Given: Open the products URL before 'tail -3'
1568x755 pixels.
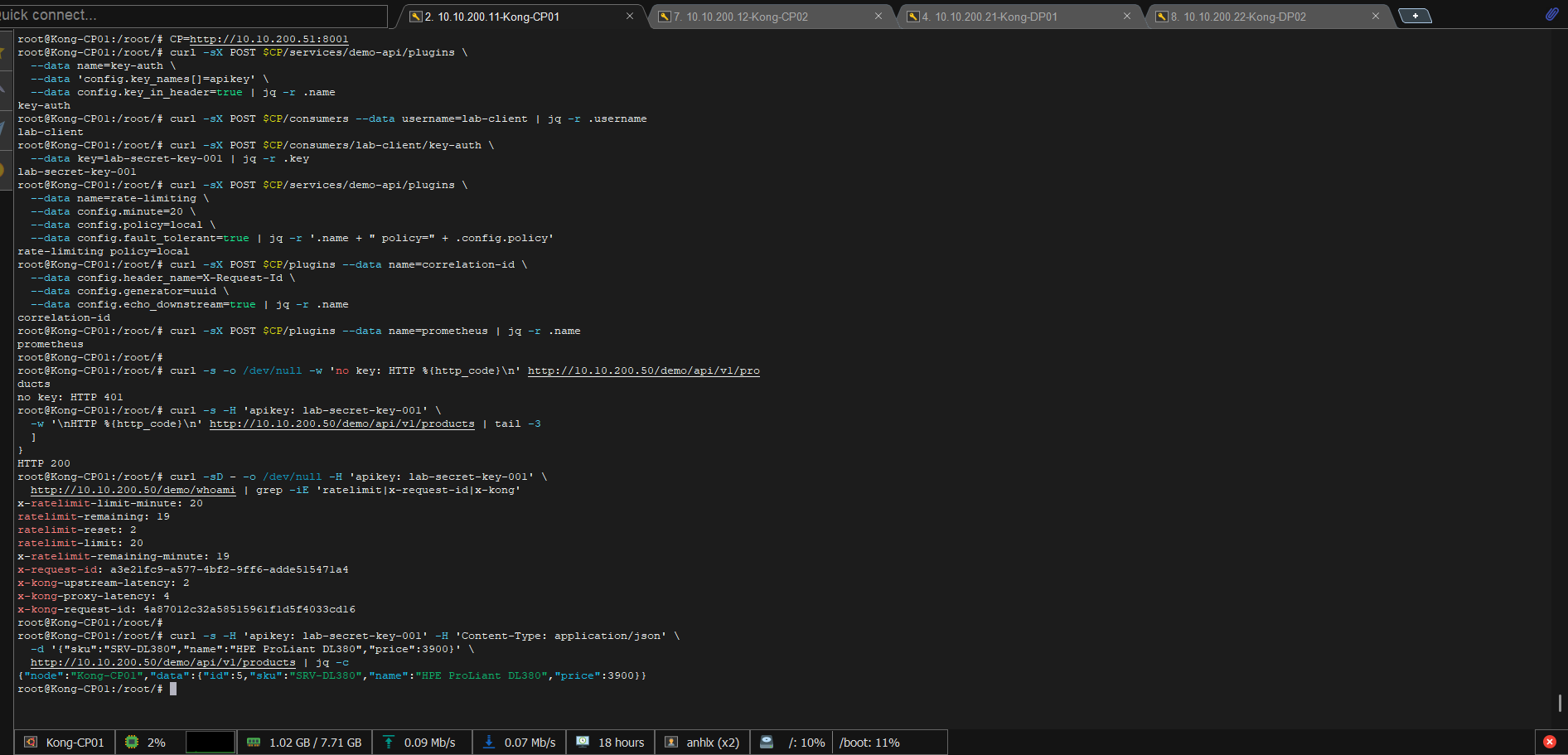Looking at the screenshot, I should (x=342, y=423).
